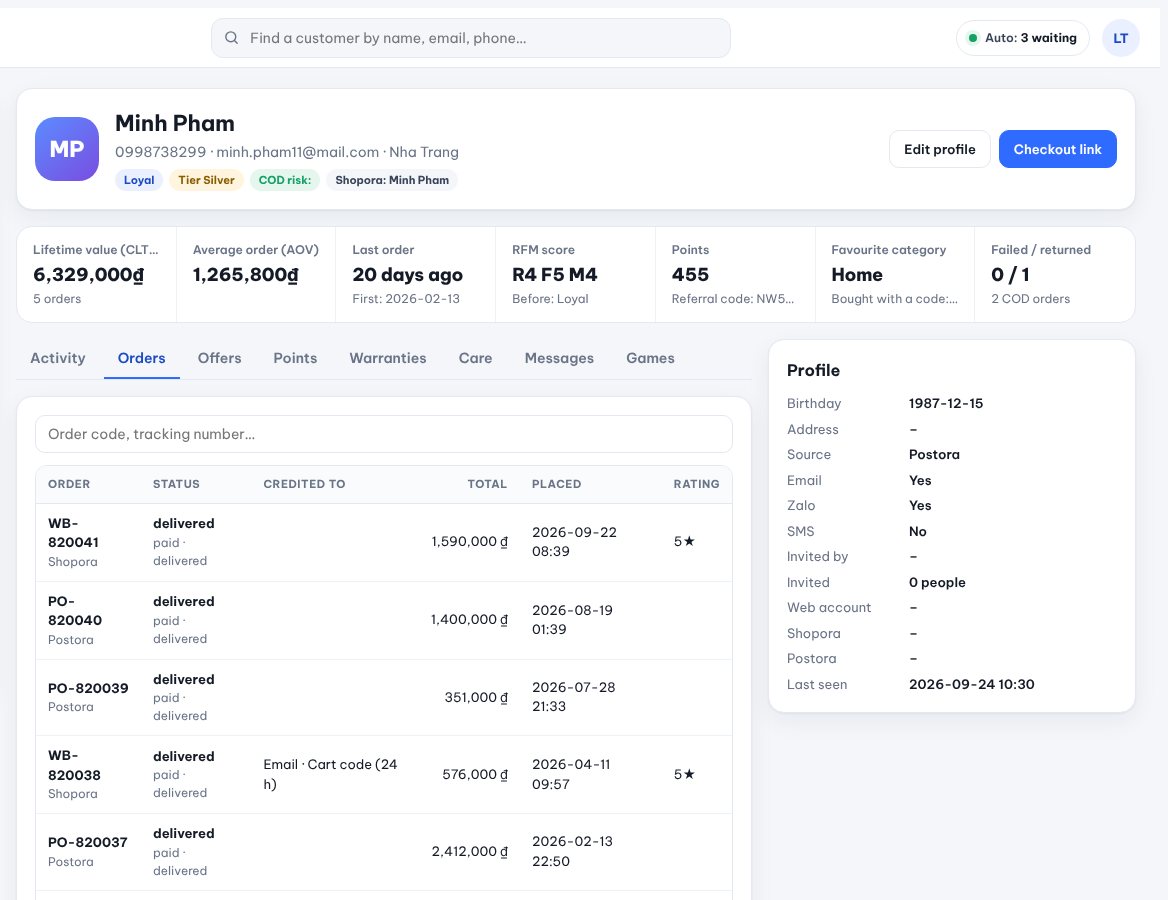View the Messages tab
This screenshot has height=900, width=1168.
click(559, 358)
